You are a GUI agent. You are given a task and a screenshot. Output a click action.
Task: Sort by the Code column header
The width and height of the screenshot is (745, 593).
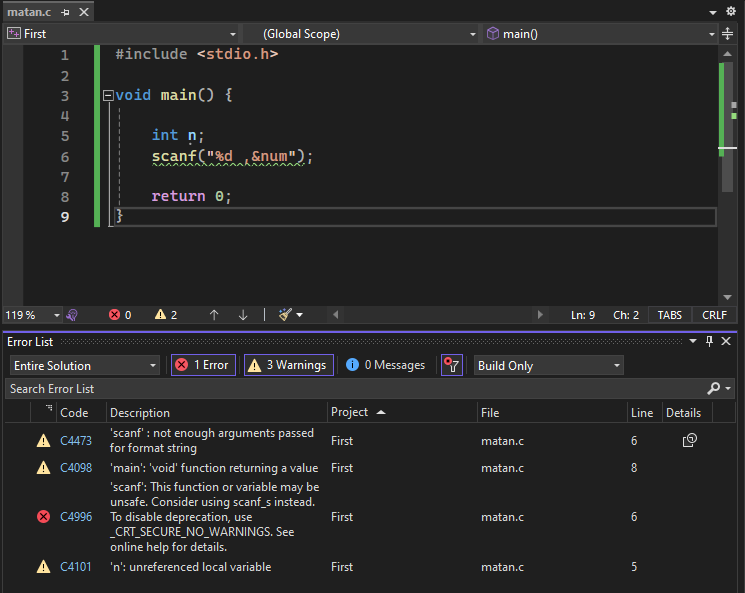(x=74, y=413)
